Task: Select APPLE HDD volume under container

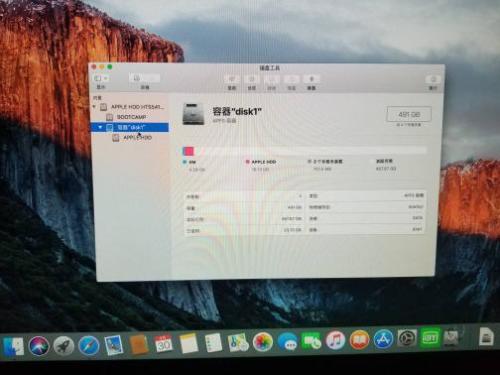Action: [x=138, y=138]
